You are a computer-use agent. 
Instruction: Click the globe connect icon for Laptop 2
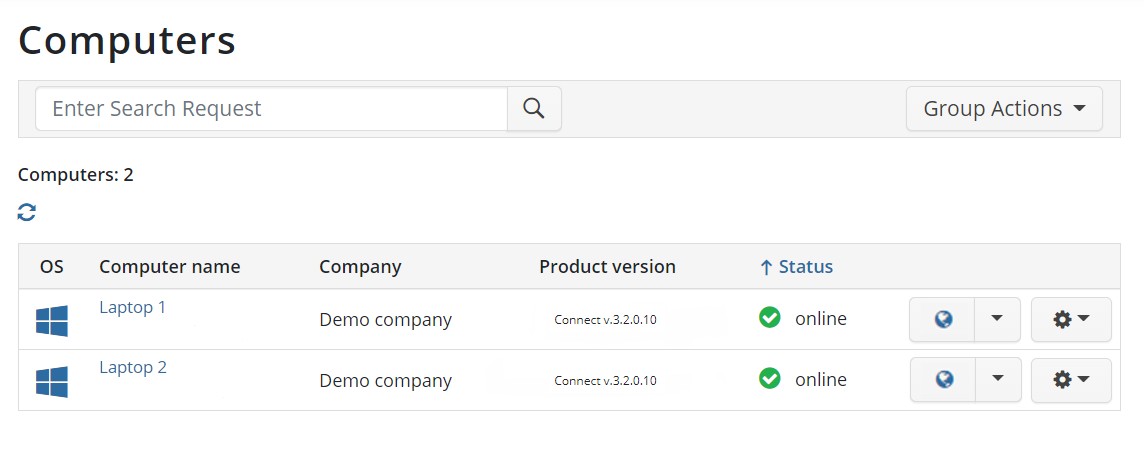[x=943, y=379]
